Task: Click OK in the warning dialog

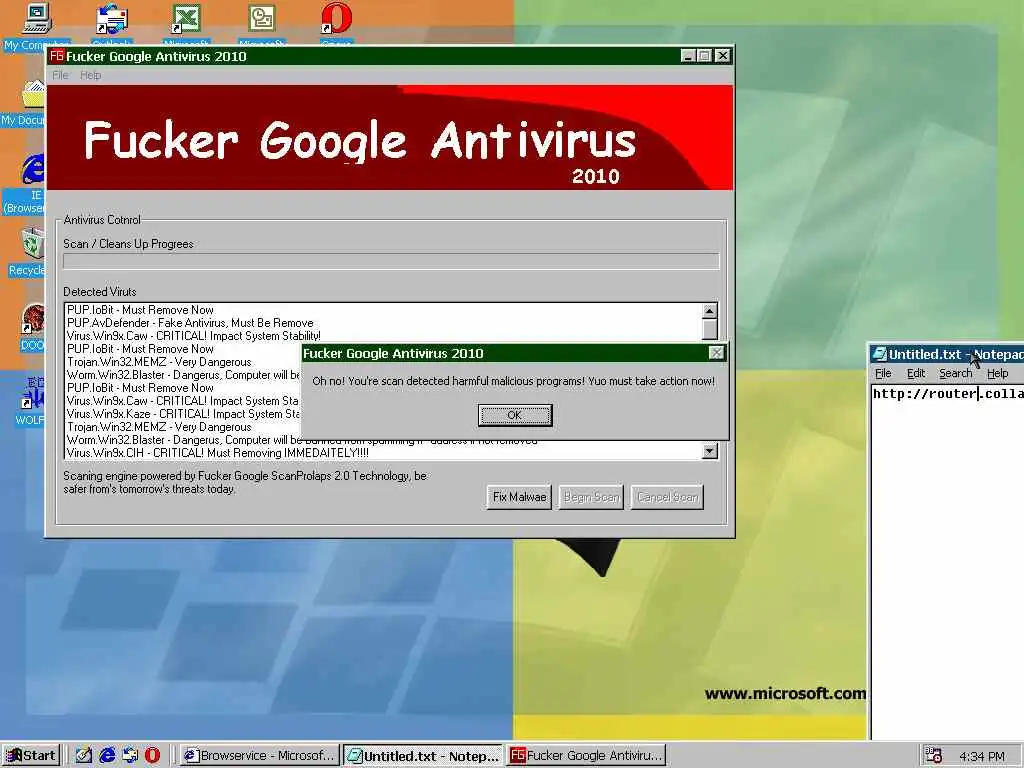Action: [x=515, y=415]
